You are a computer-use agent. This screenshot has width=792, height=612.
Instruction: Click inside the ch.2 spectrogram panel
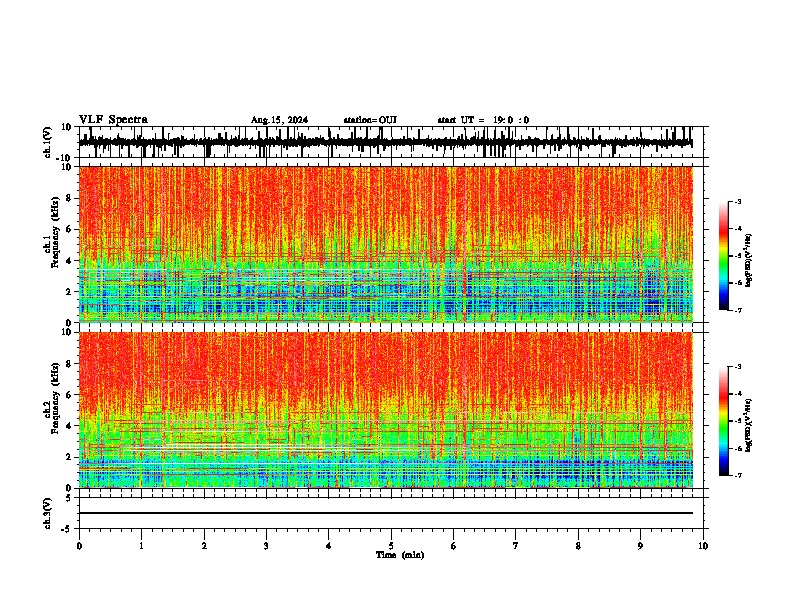pos(385,410)
